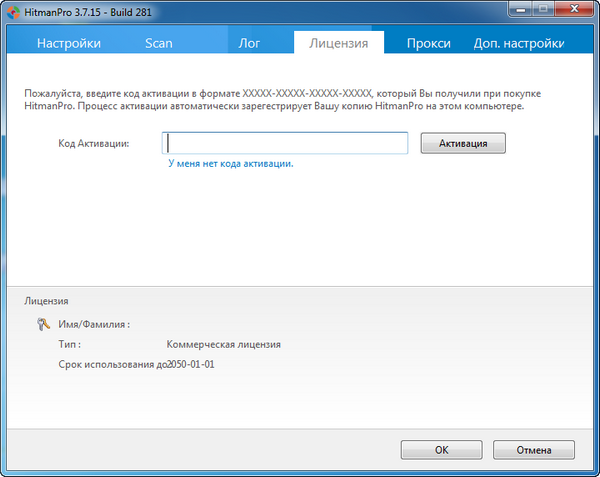
Task: Click the HitmanPro app icon in title bar
Action: point(12,11)
